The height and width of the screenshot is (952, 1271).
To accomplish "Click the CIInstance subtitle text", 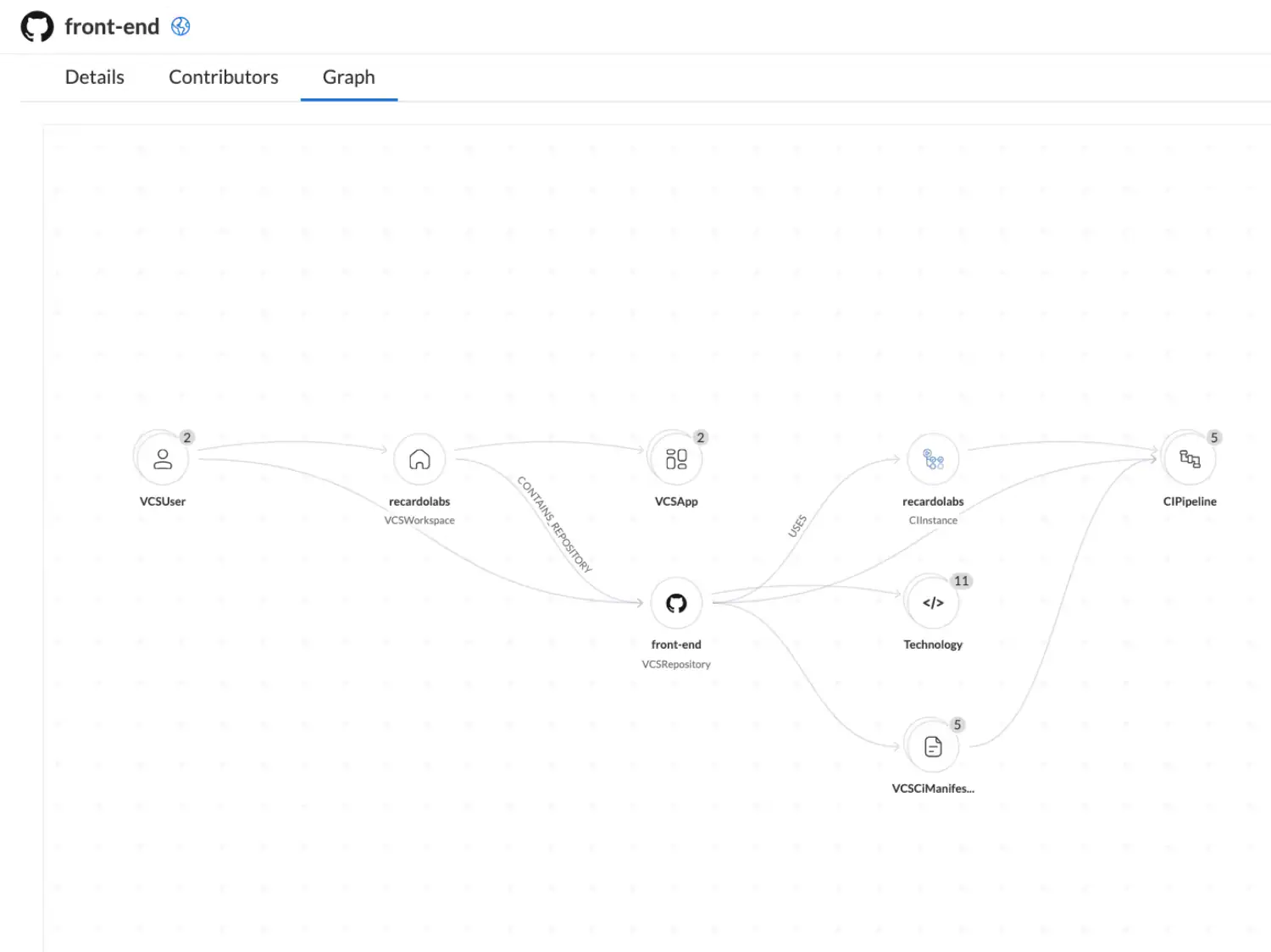I will click(x=933, y=520).
